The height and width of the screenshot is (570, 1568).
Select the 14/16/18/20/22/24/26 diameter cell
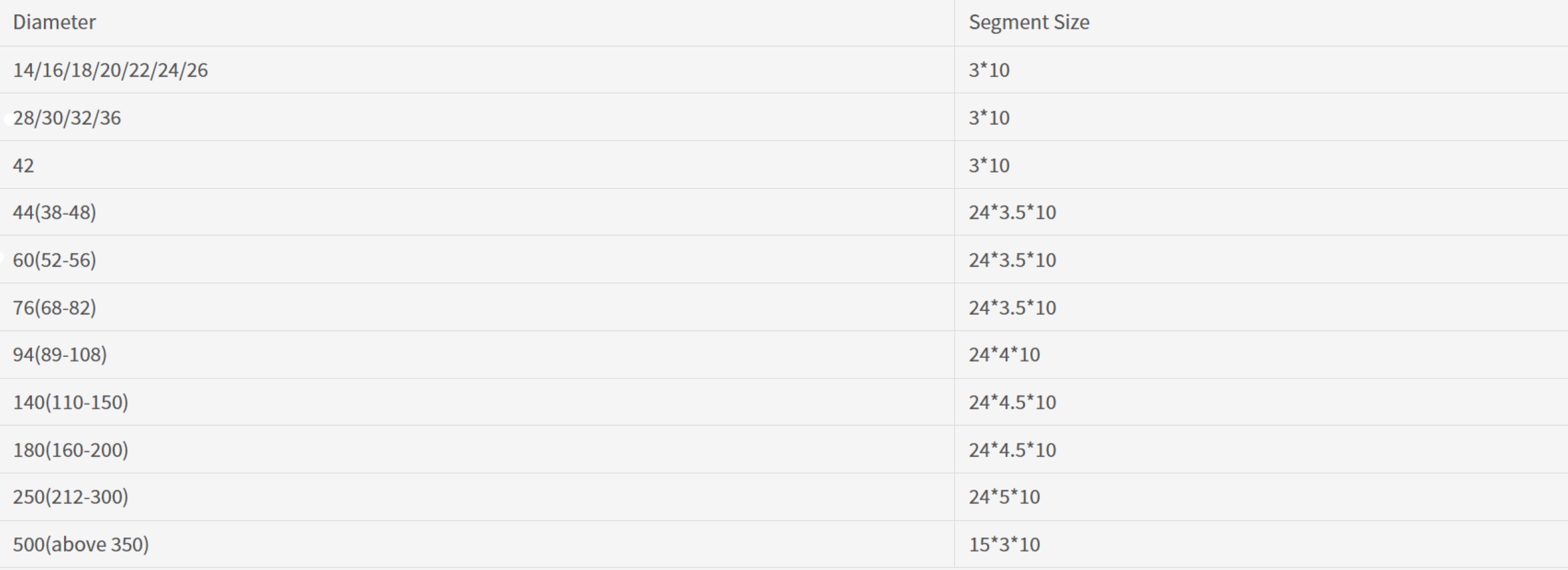click(110, 70)
